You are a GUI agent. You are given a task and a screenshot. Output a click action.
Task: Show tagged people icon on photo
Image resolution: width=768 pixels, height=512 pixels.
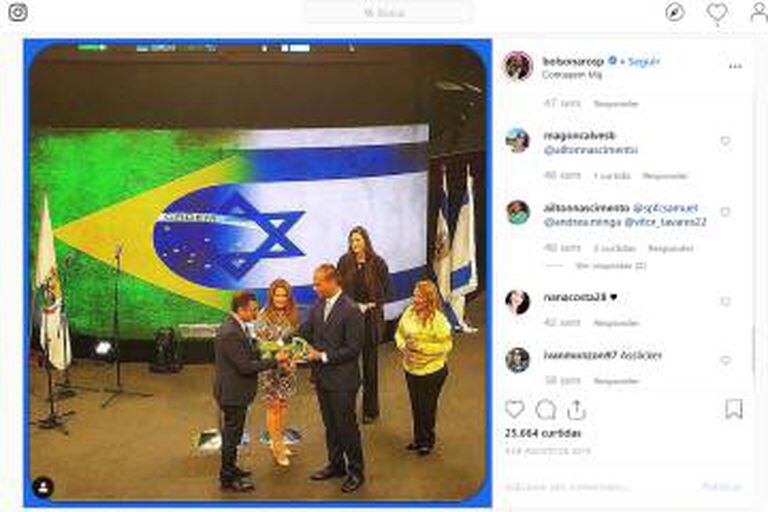pos(43,487)
